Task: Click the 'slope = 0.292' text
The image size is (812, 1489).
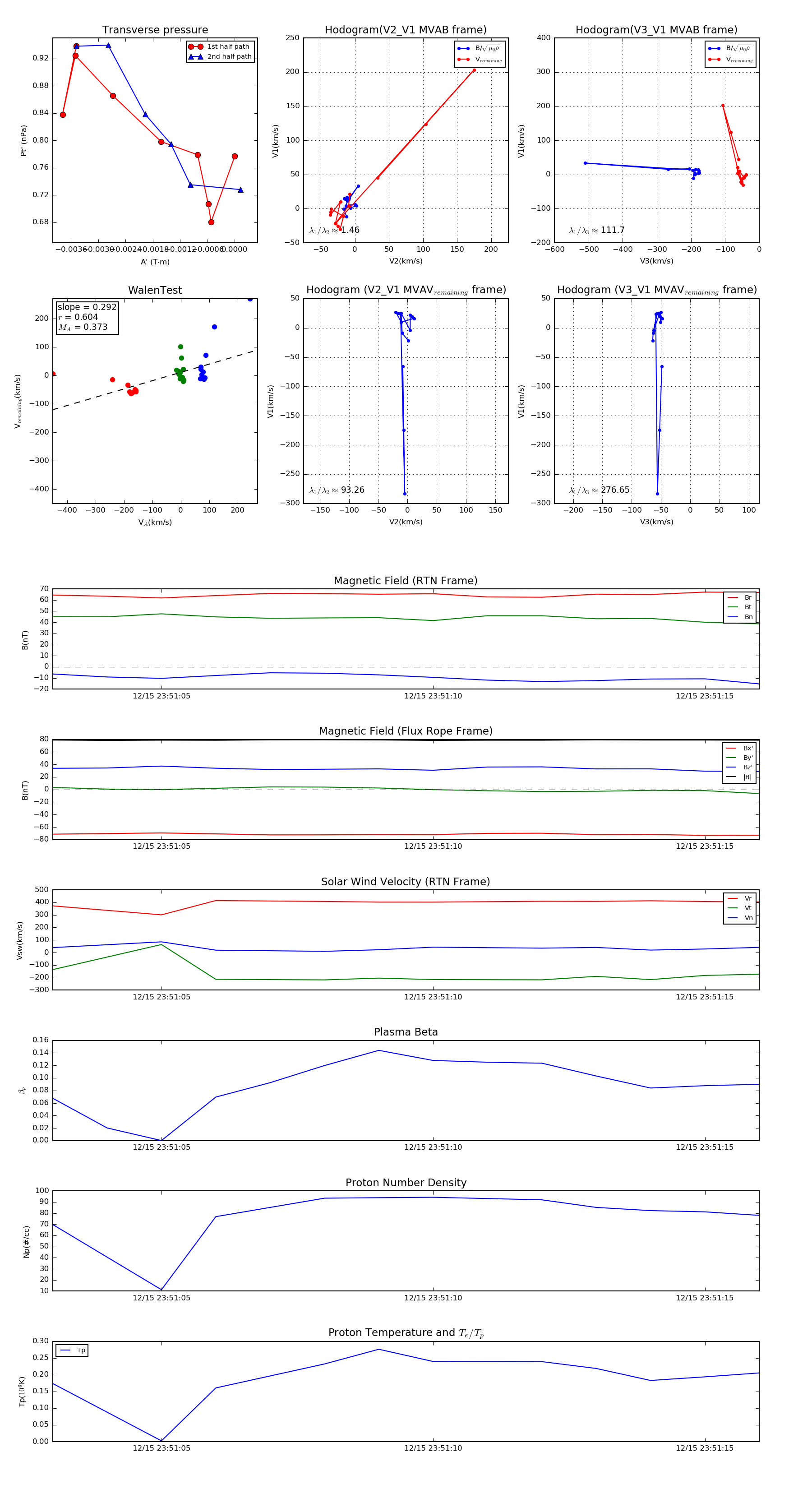Action: coord(87,307)
